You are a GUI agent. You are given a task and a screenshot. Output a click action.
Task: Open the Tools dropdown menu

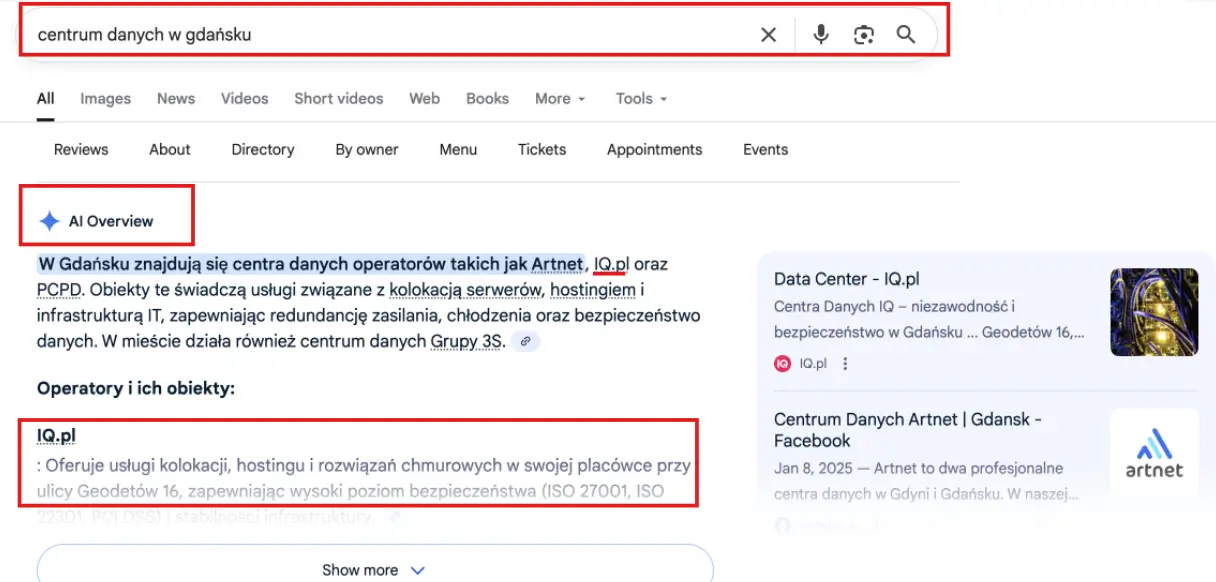(x=641, y=98)
